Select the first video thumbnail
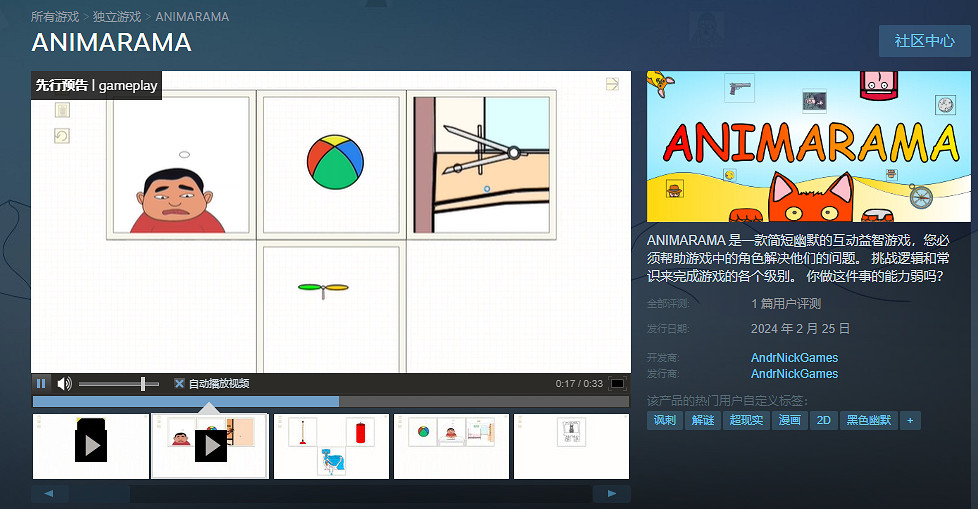 [90, 446]
